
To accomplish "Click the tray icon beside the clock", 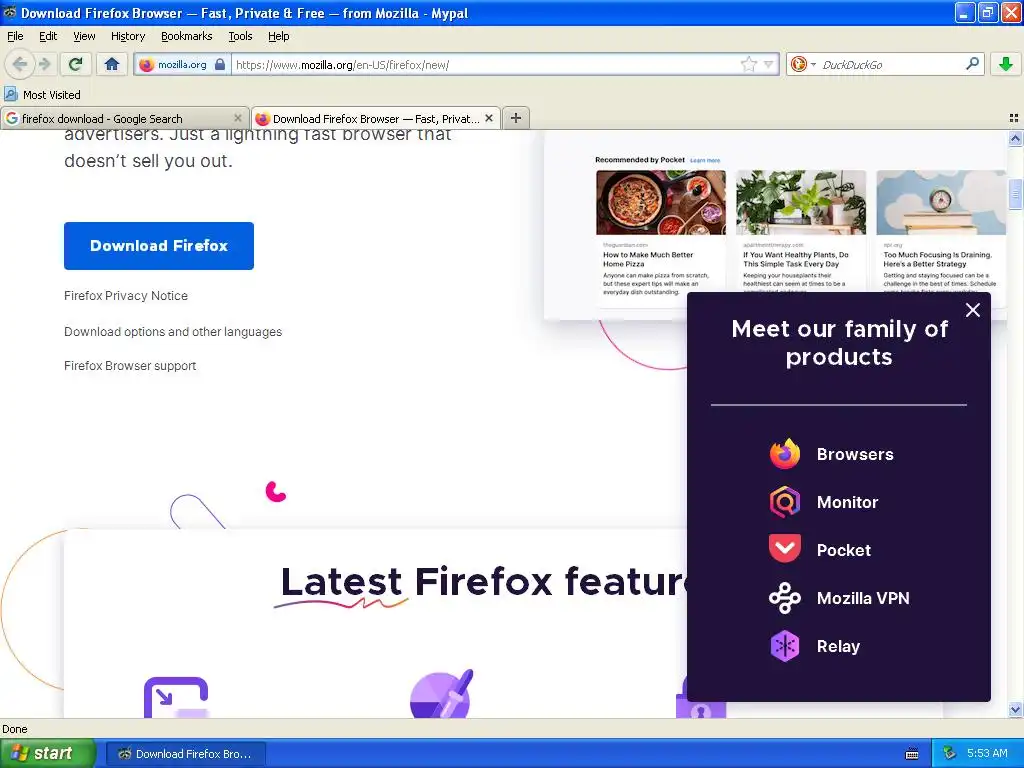I will [949, 754].
